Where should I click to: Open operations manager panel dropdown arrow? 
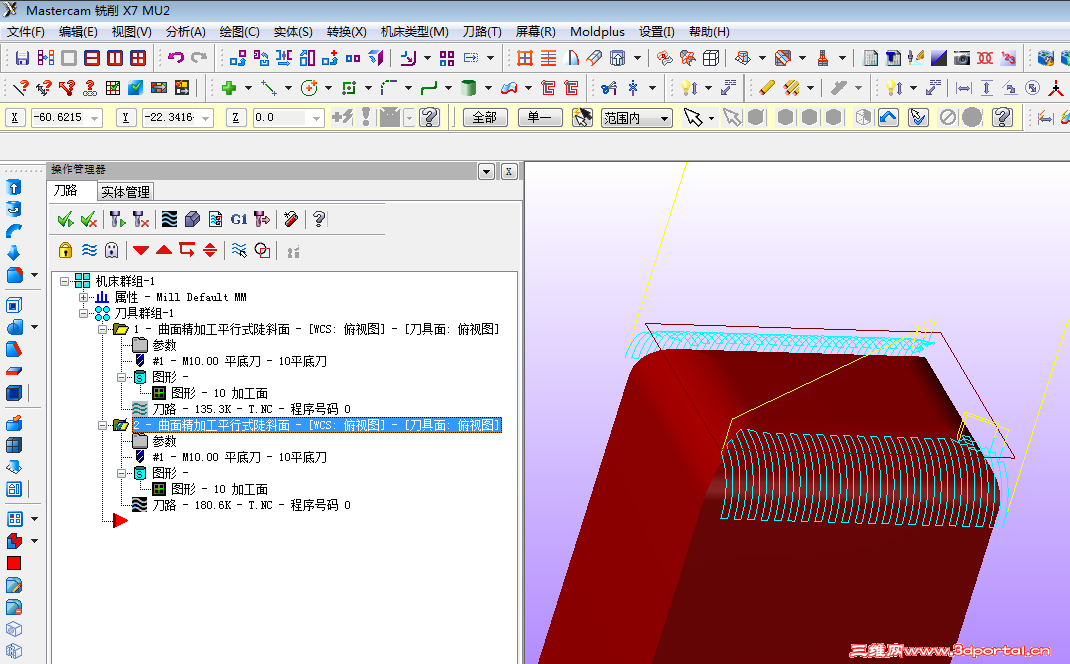(487, 171)
